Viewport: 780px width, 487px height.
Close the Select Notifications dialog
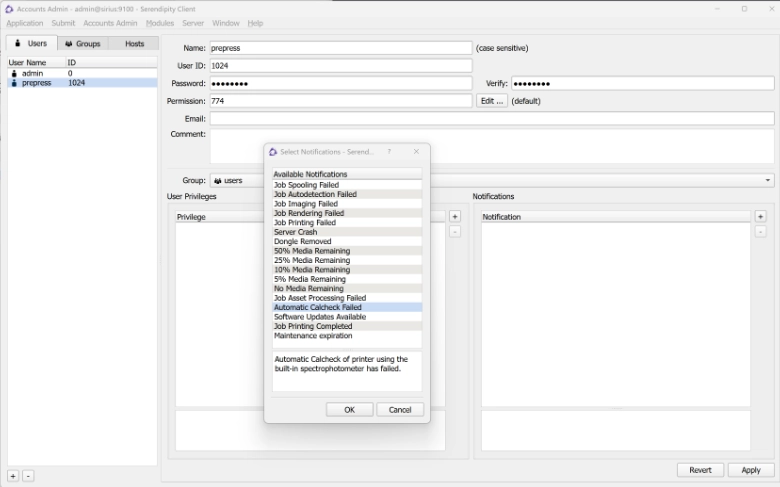[x=416, y=152]
